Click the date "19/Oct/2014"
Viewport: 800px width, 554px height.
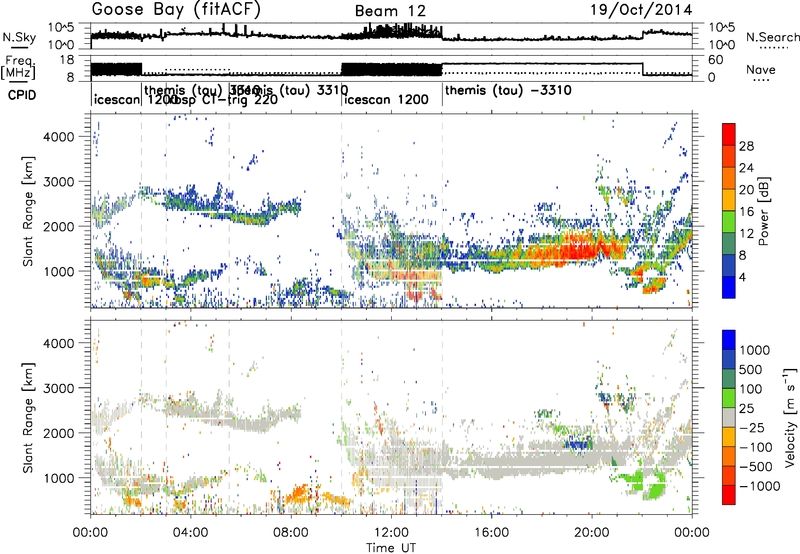pos(641,10)
